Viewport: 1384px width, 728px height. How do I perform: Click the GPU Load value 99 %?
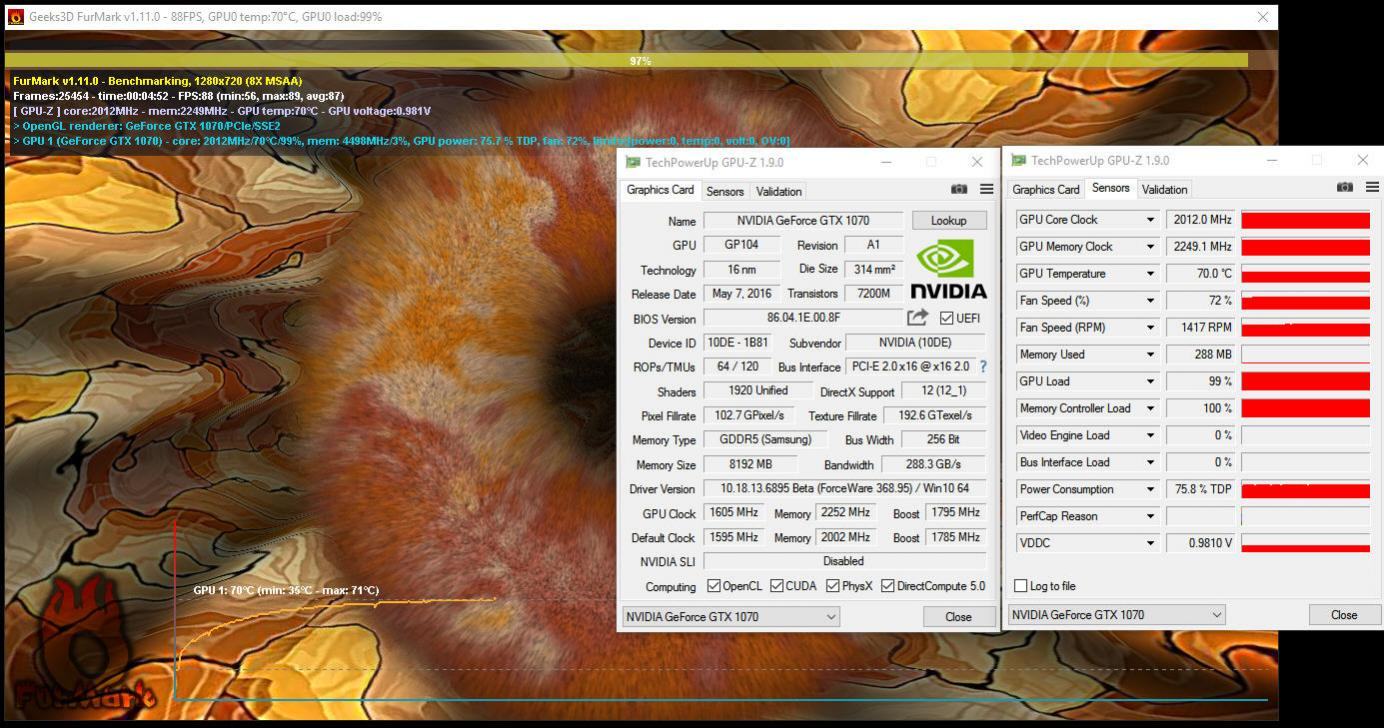(x=1201, y=382)
